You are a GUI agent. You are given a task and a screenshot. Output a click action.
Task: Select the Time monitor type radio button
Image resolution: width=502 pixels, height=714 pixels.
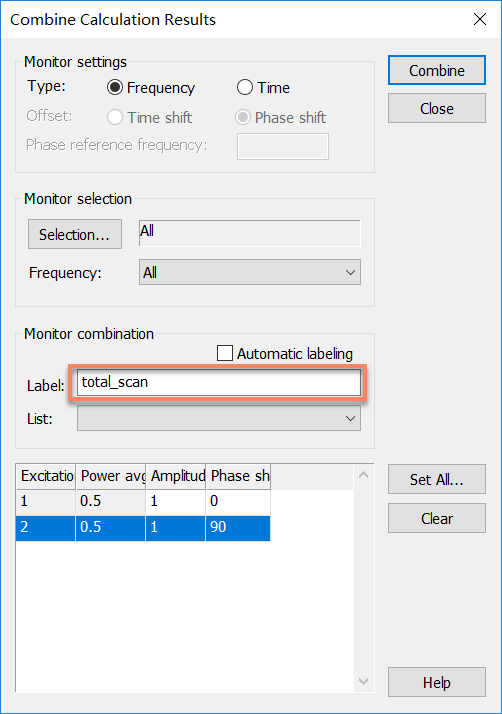pos(245,87)
